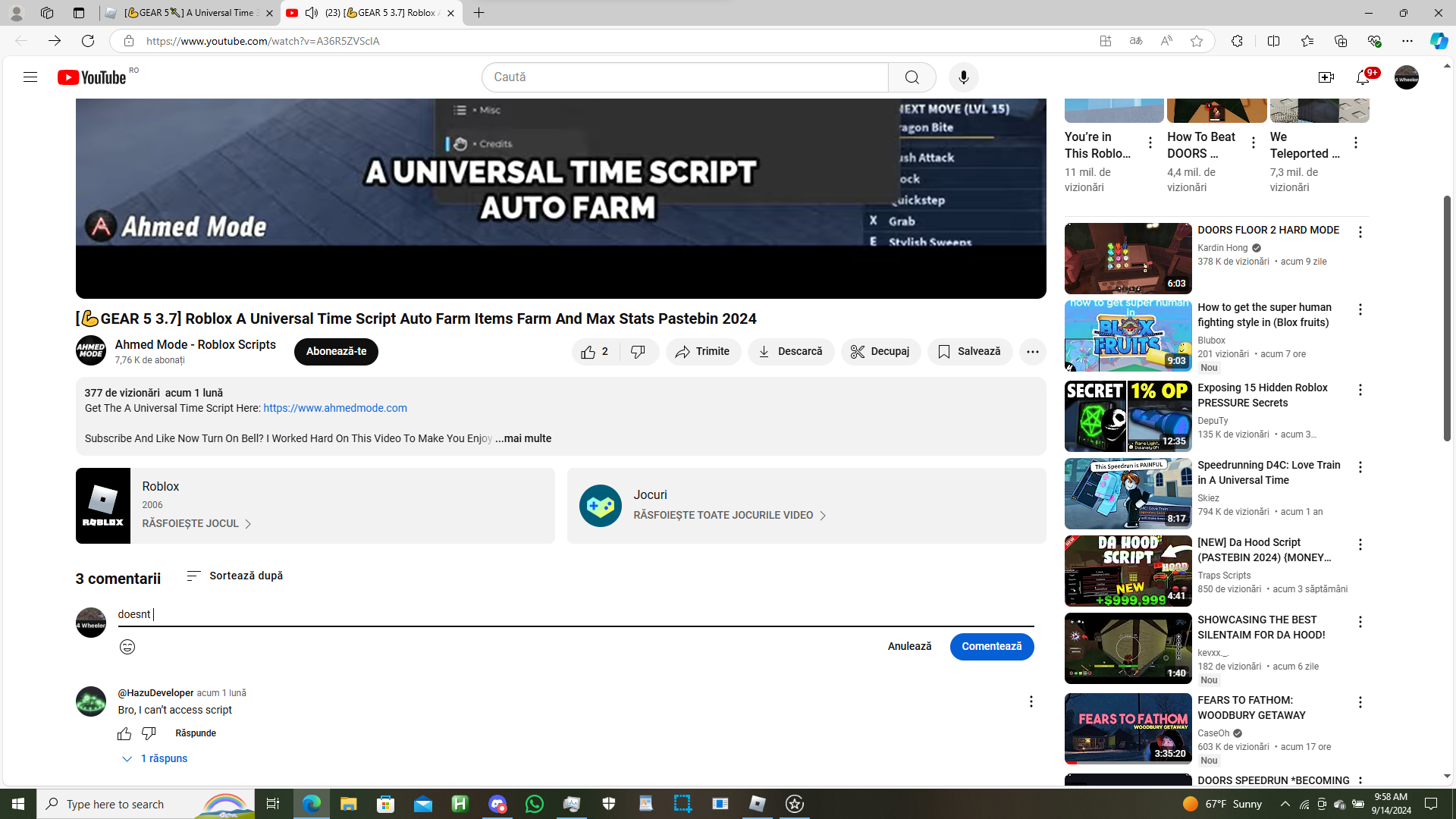Open the ahmedmode.com link
1456x819 pixels.
[x=335, y=408]
